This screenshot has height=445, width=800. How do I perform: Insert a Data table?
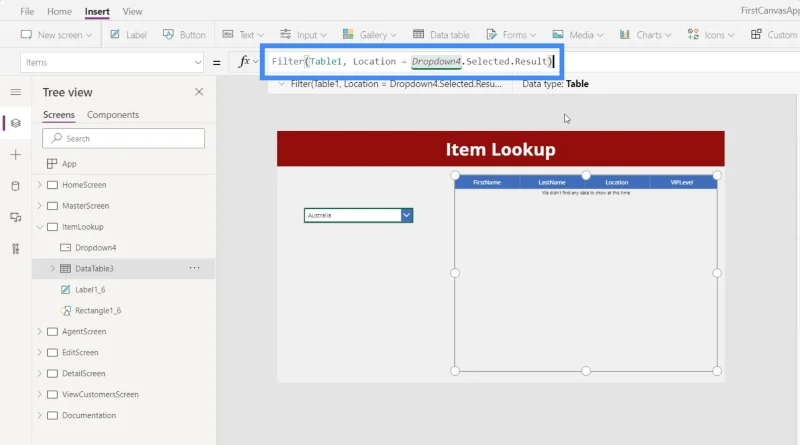tap(441, 35)
